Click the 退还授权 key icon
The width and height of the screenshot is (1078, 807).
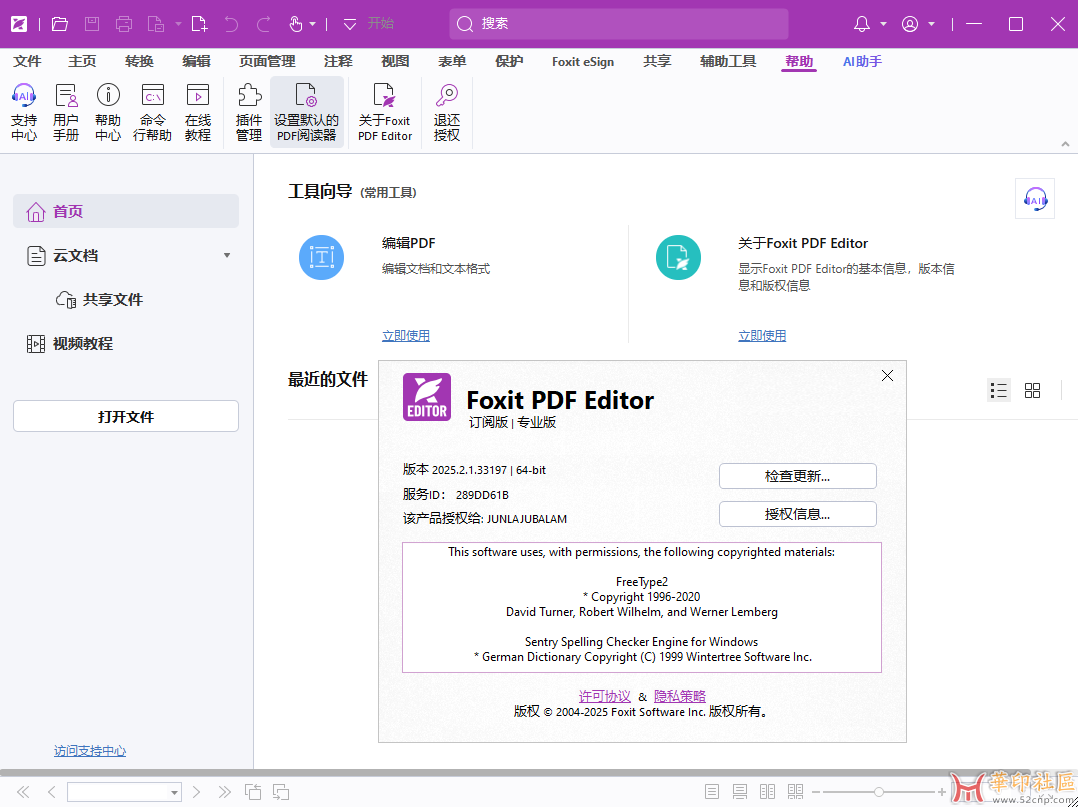[447, 96]
